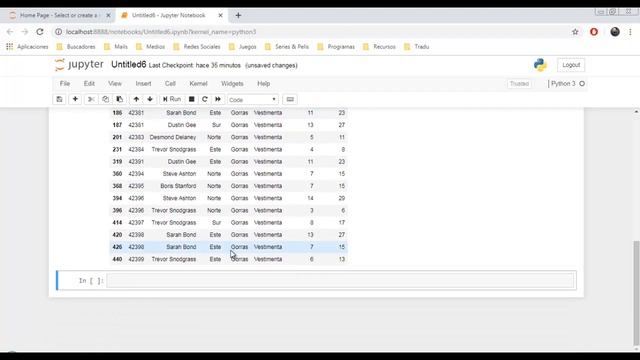Open the Buscadores bookmark folder
The image size is (640, 360).
click(x=76, y=47)
